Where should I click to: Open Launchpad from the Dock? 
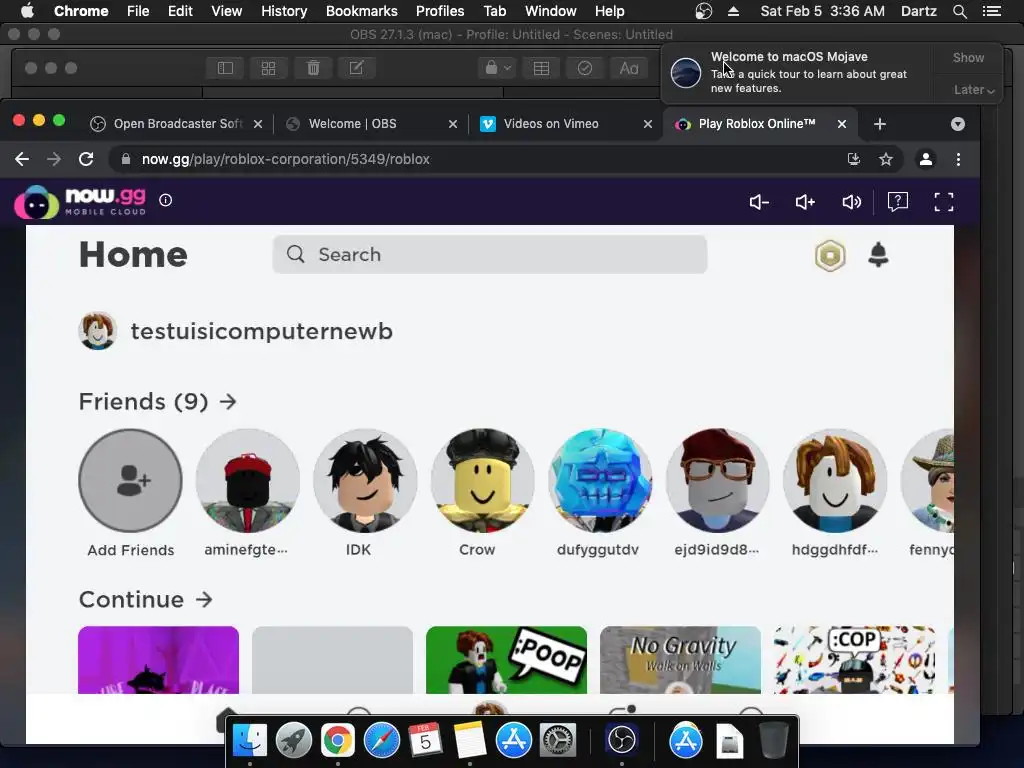(x=293, y=741)
